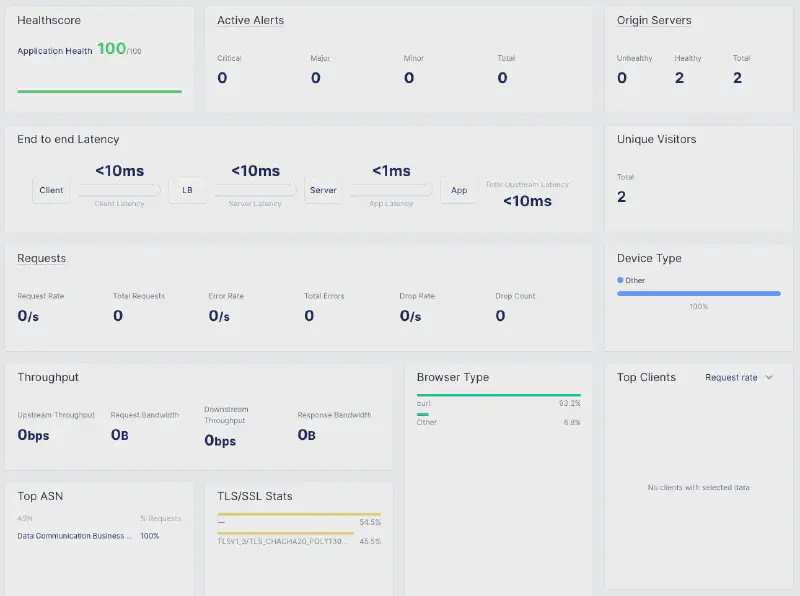800x596 pixels.
Task: Click the Client node in latency diagram
Action: 51,190
